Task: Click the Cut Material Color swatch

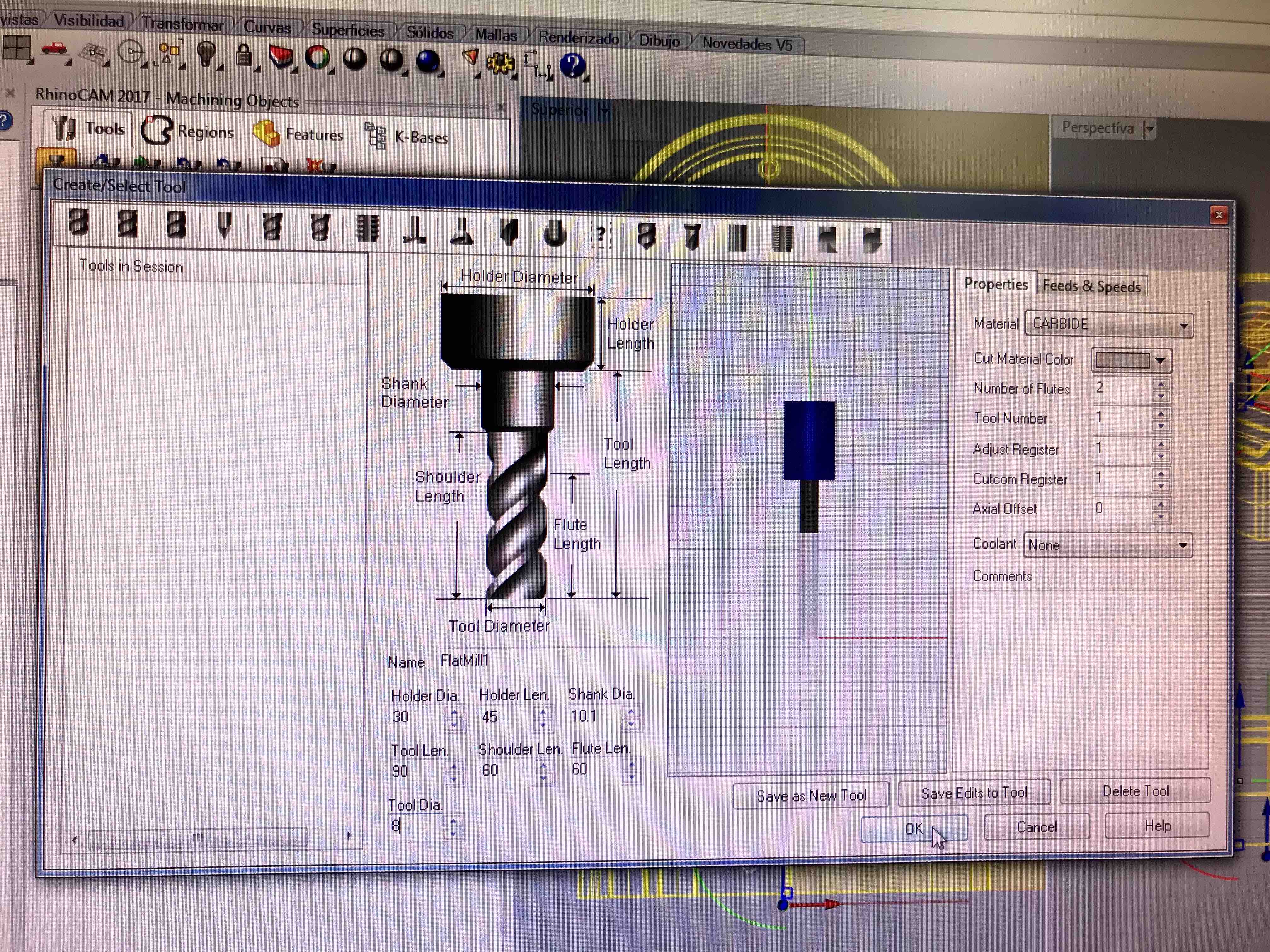Action: pos(1122,360)
